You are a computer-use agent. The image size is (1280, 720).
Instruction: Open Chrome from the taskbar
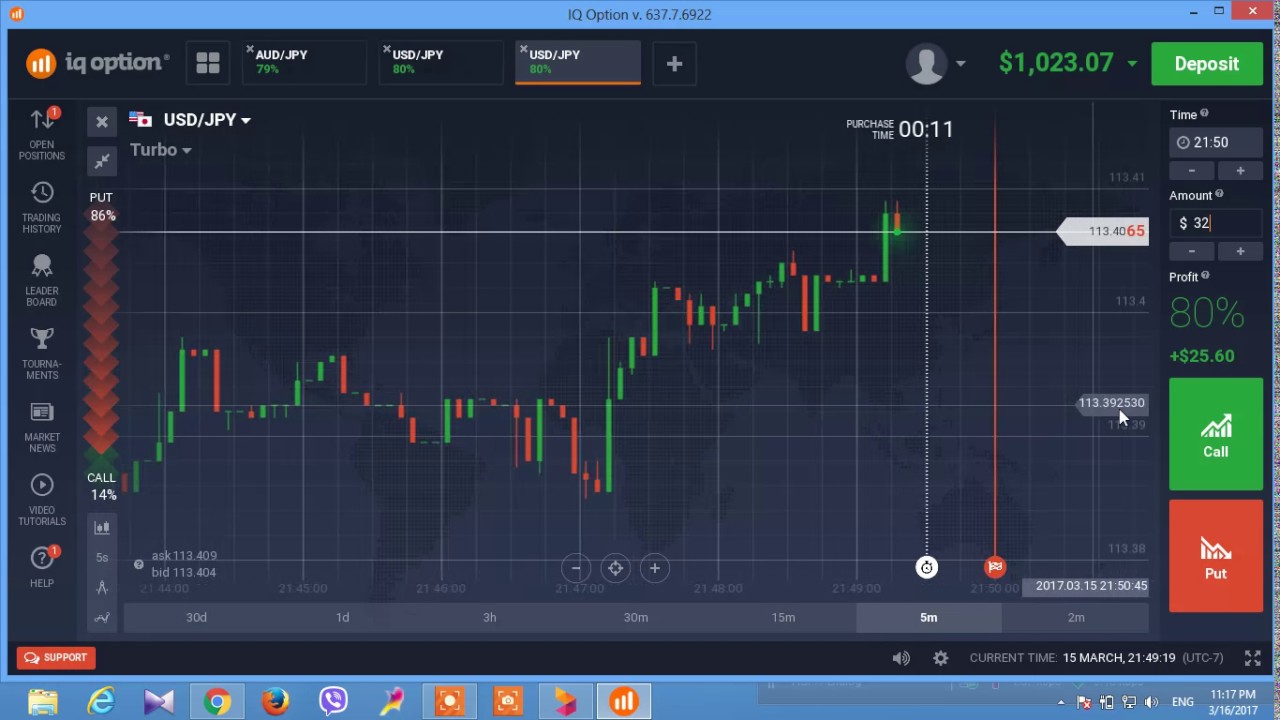(217, 701)
